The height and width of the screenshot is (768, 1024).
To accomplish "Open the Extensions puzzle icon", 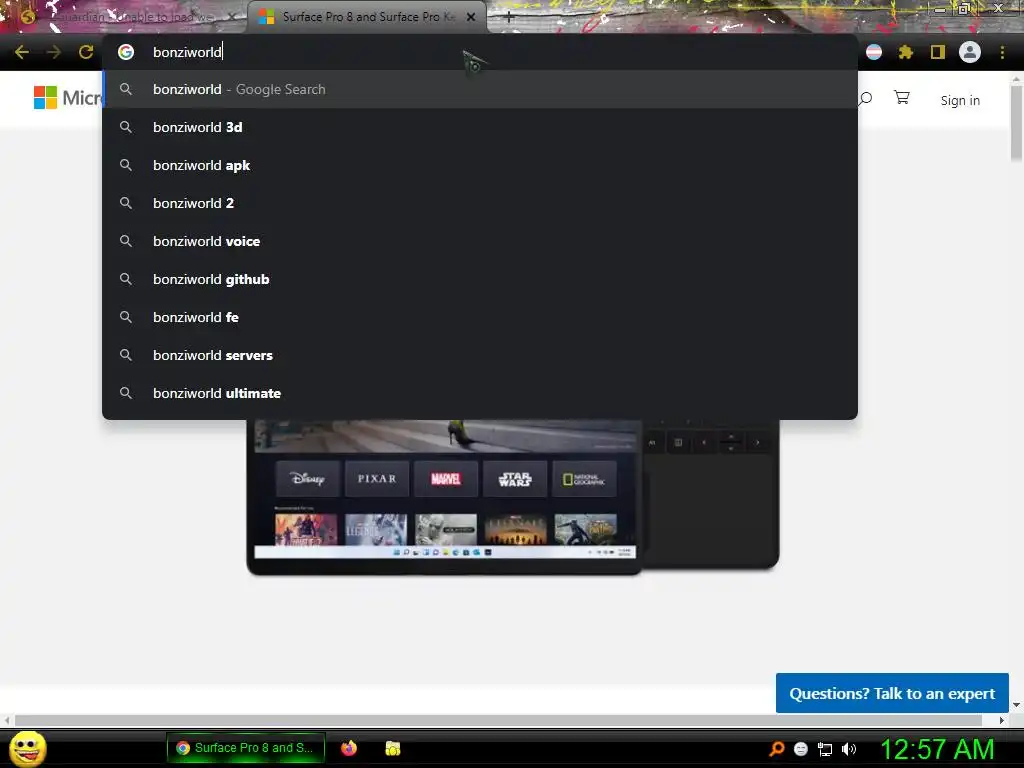I will coord(906,52).
